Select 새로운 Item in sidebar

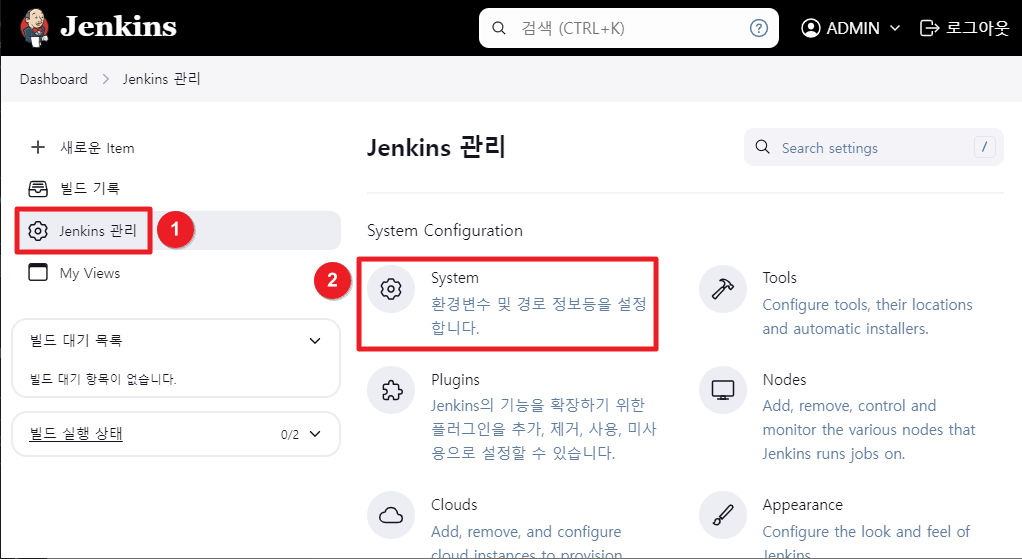point(97,148)
